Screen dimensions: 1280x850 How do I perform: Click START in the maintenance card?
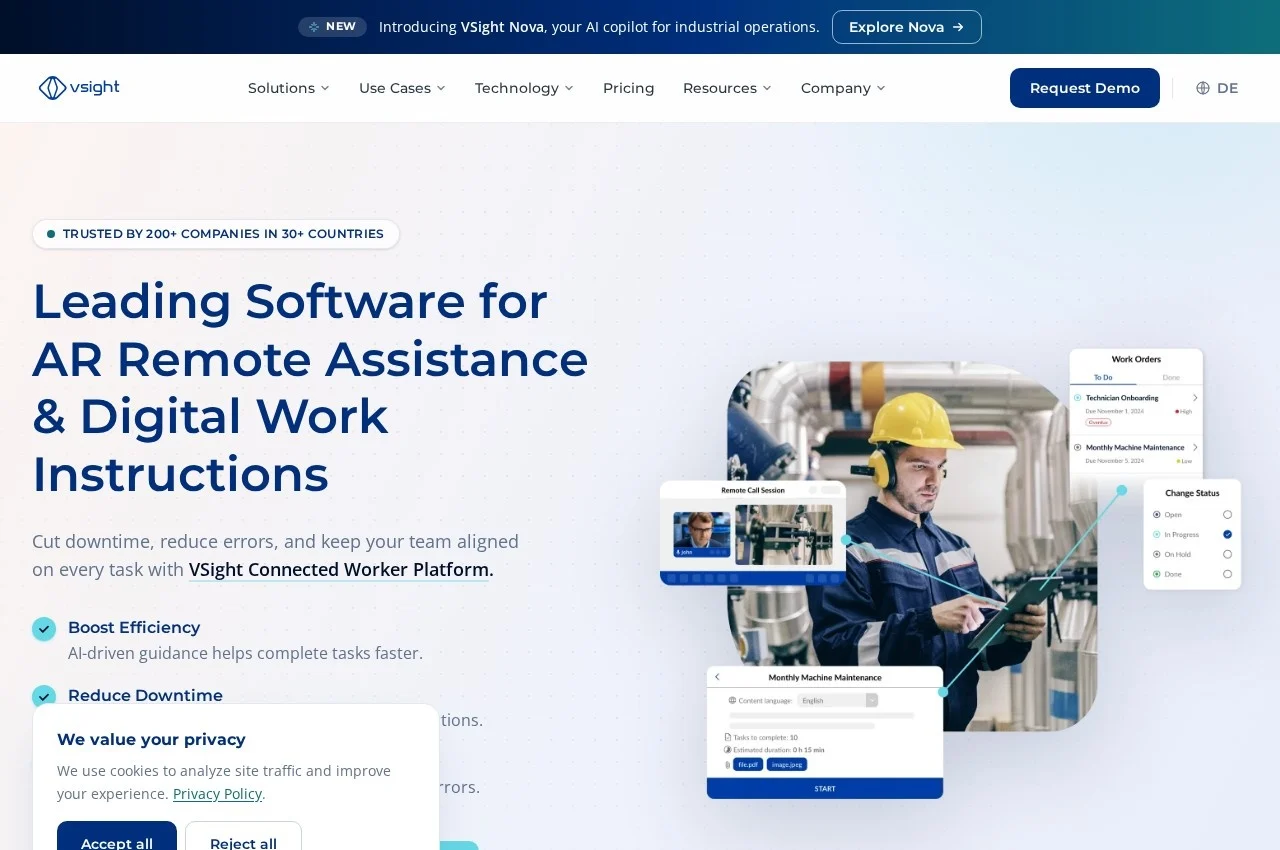[825, 789]
